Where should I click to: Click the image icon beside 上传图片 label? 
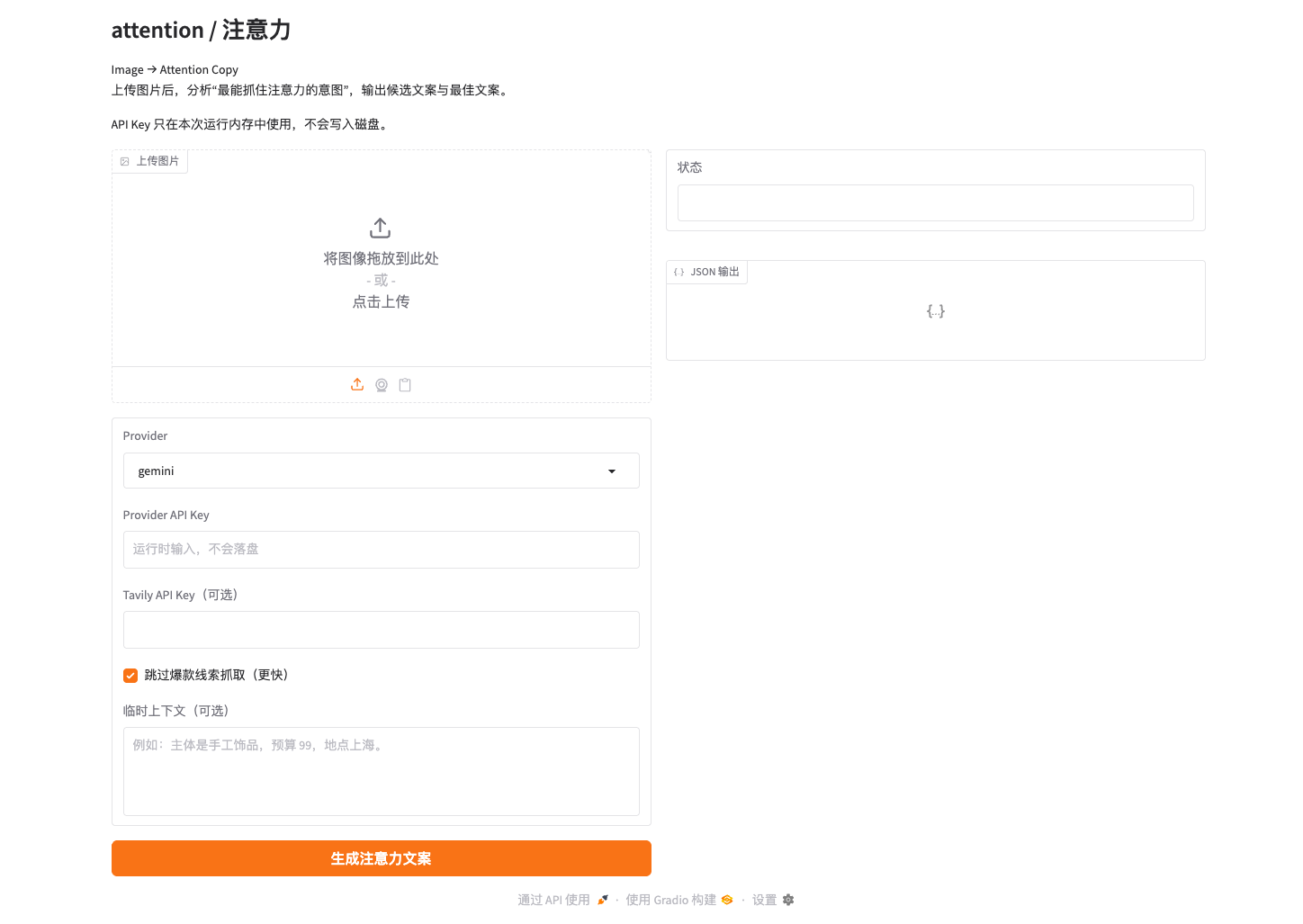point(124,161)
